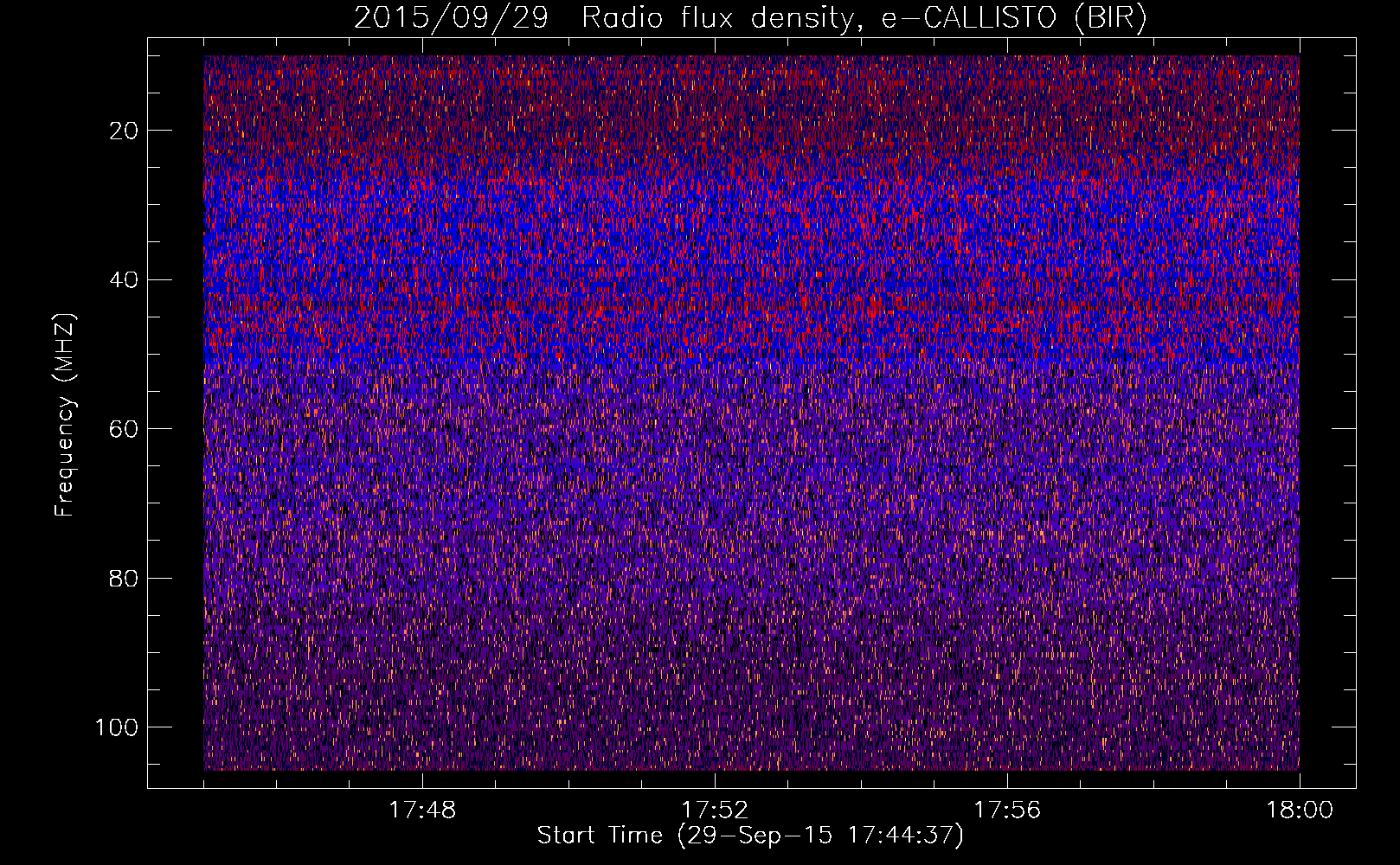Image resolution: width=1400 pixels, height=865 pixels.
Task: Click the 80 frequency tick label
Action: pos(124,578)
